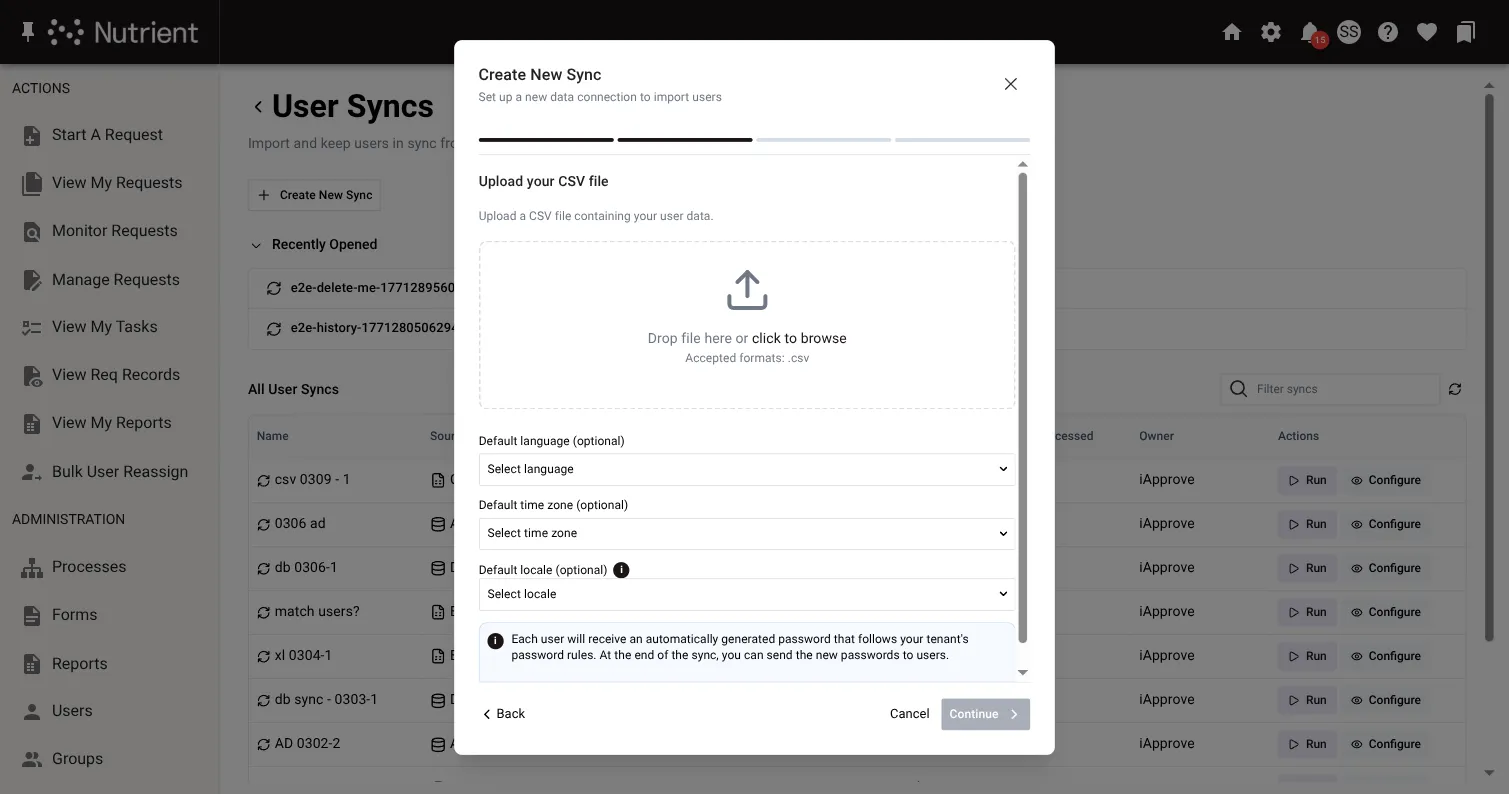Run the match users? sync
1509x794 pixels.
pos(1307,612)
